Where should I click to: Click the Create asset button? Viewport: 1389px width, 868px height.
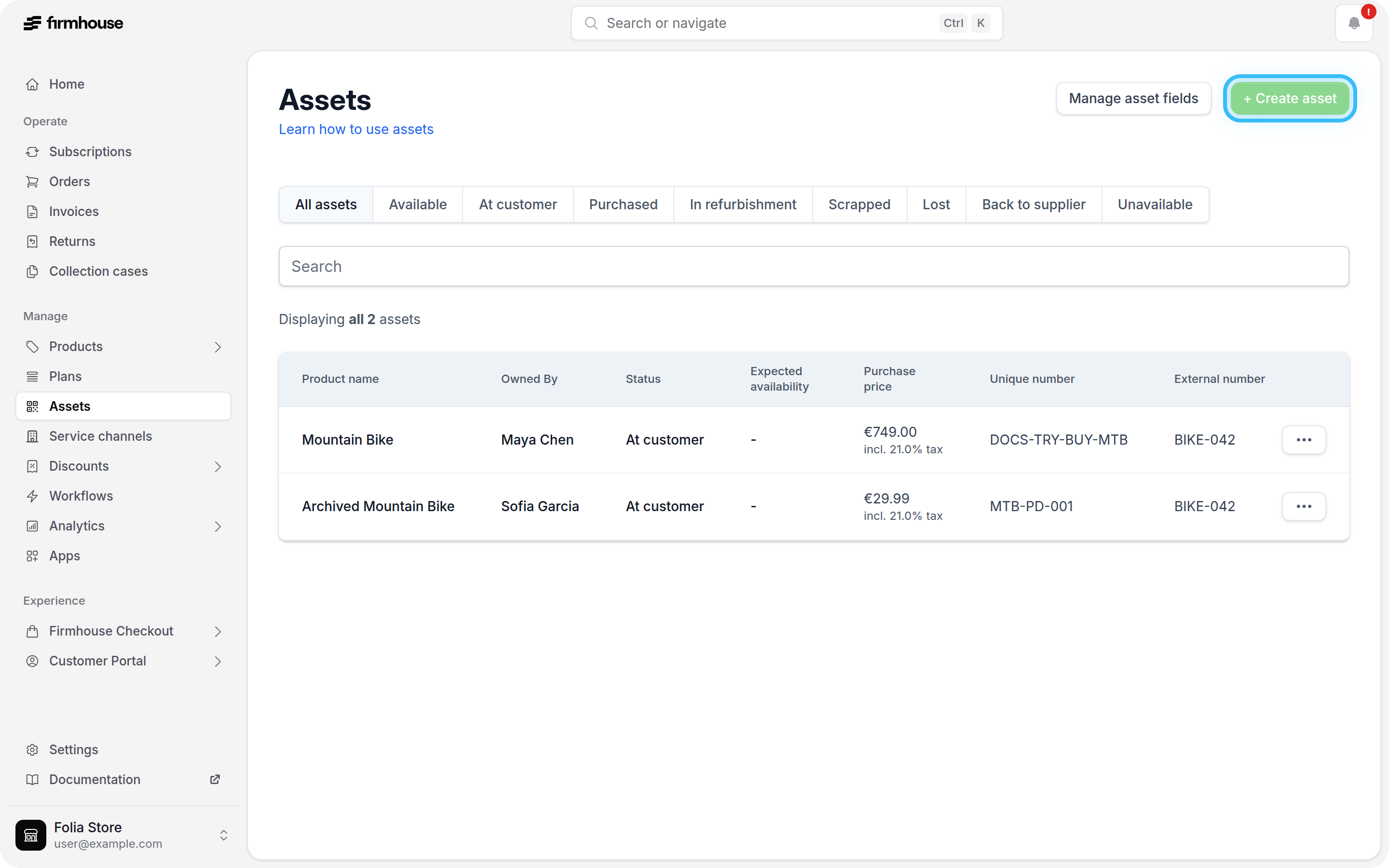point(1290,99)
